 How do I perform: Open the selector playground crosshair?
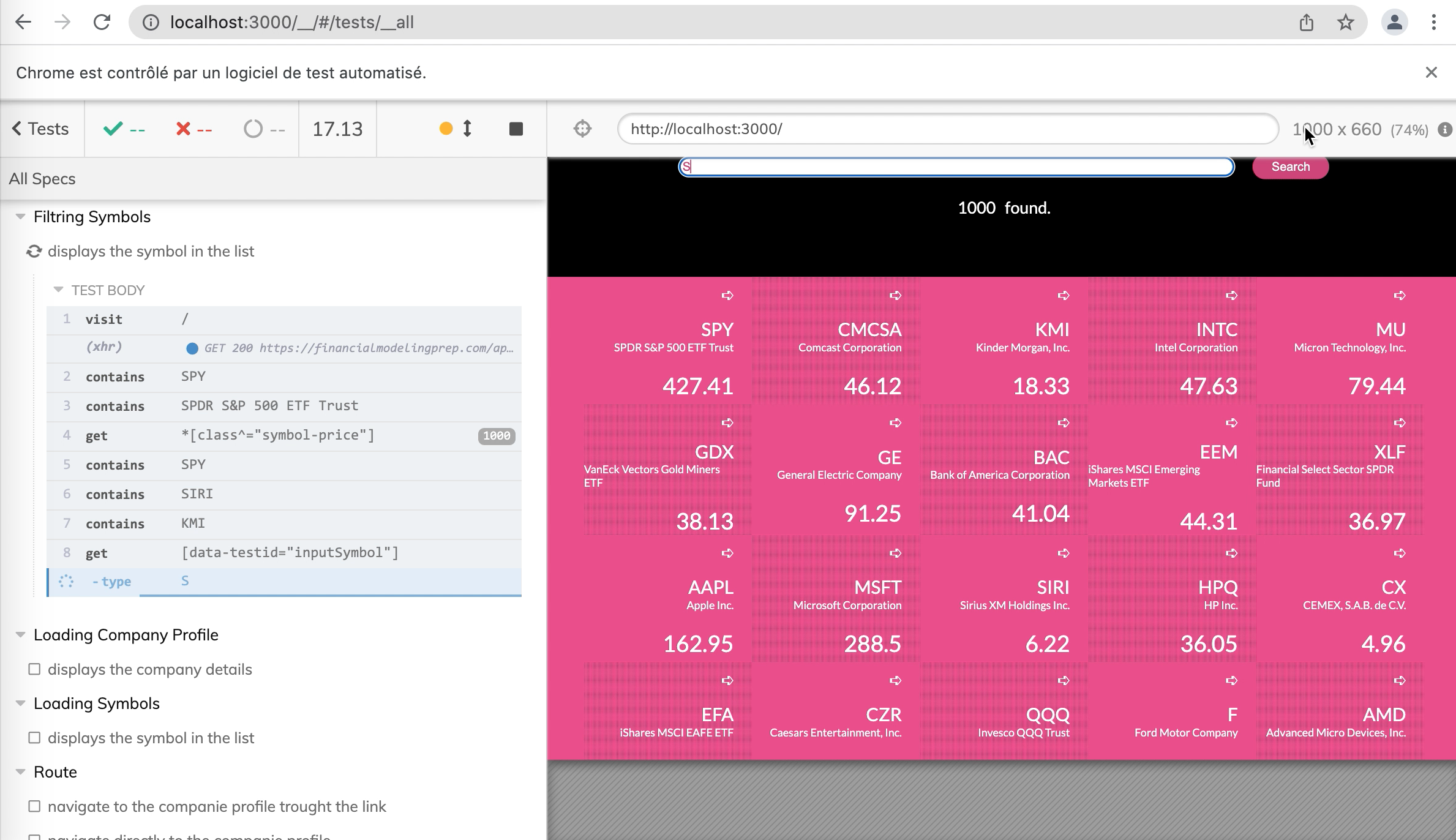(582, 129)
